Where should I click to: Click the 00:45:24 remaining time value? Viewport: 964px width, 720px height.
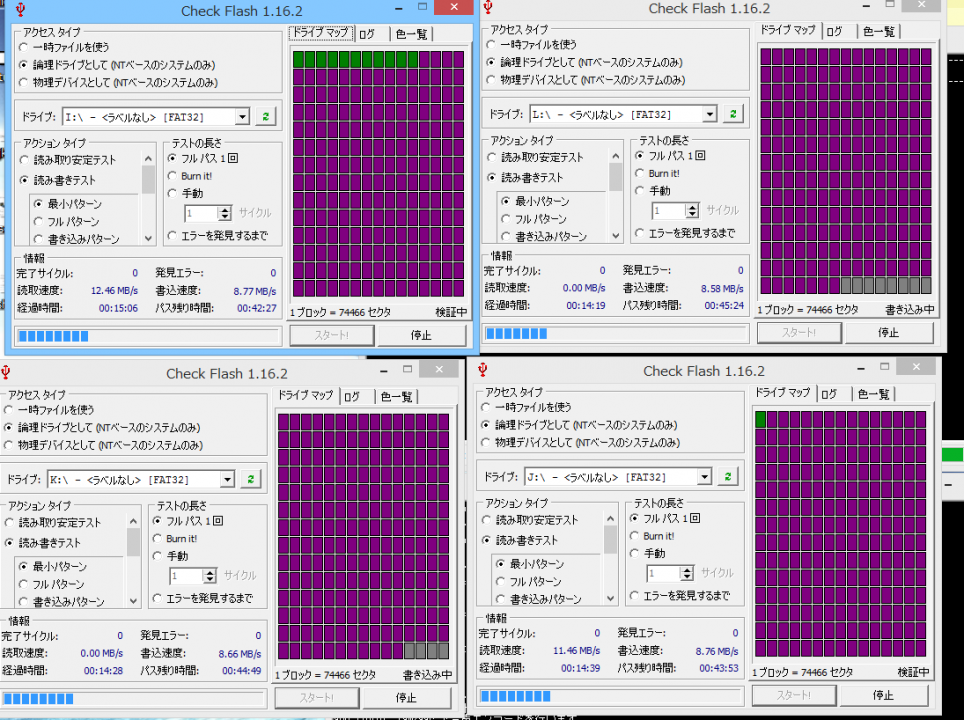[724, 305]
